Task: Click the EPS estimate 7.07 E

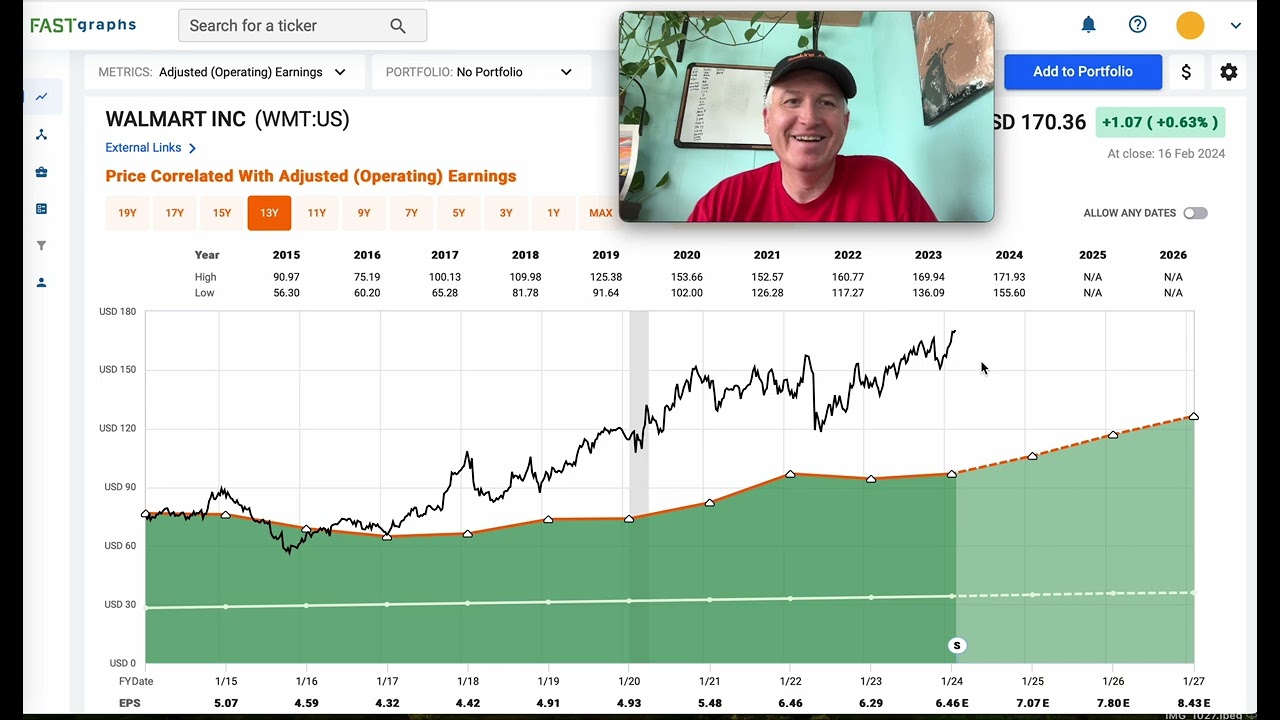Action: point(1032,703)
